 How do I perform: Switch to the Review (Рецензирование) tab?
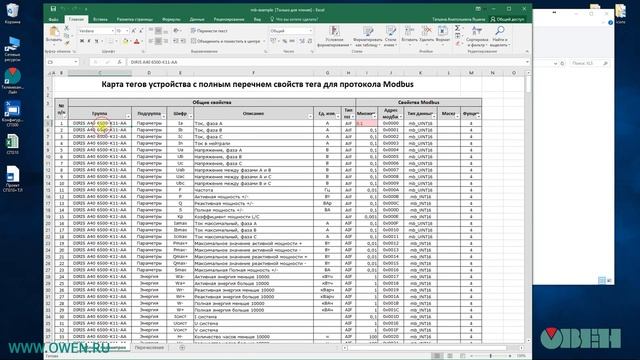coord(229,19)
